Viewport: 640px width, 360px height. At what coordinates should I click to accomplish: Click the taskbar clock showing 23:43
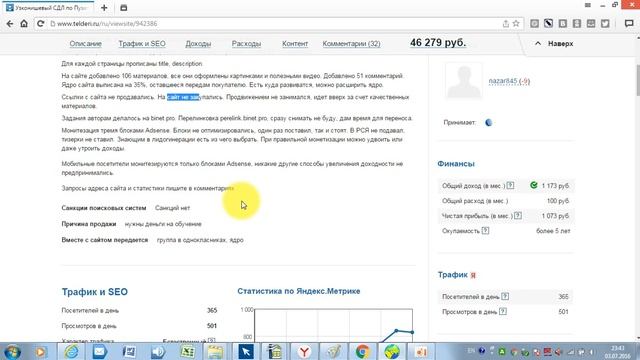pos(618,352)
